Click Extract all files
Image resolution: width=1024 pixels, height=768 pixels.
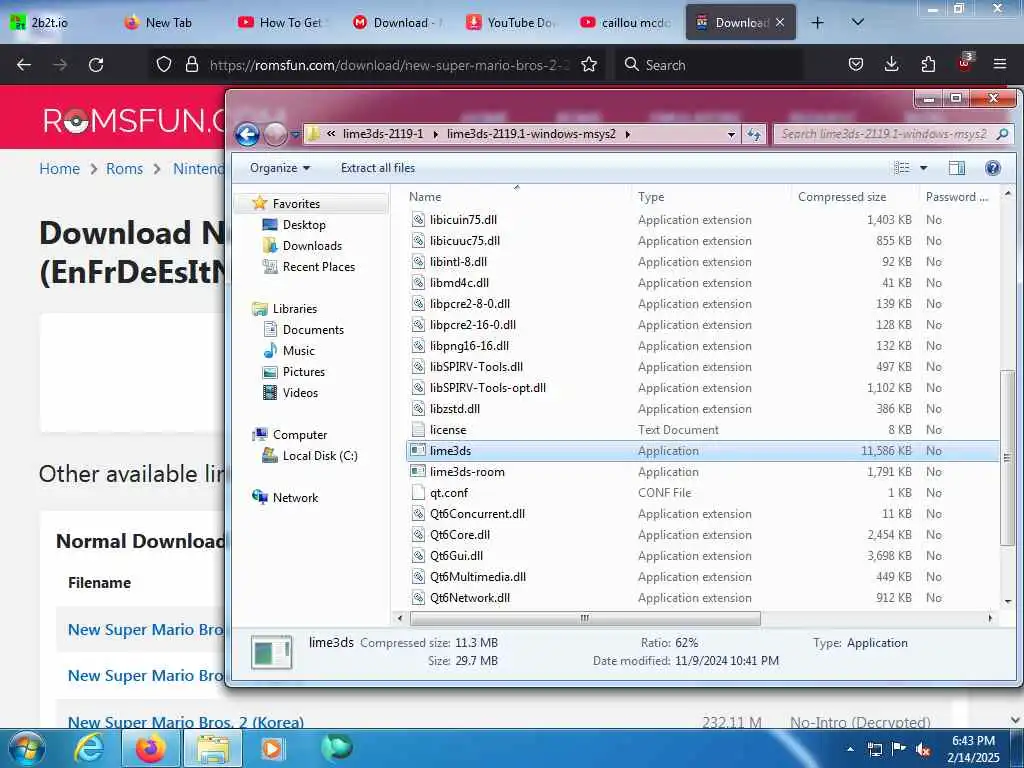(377, 168)
